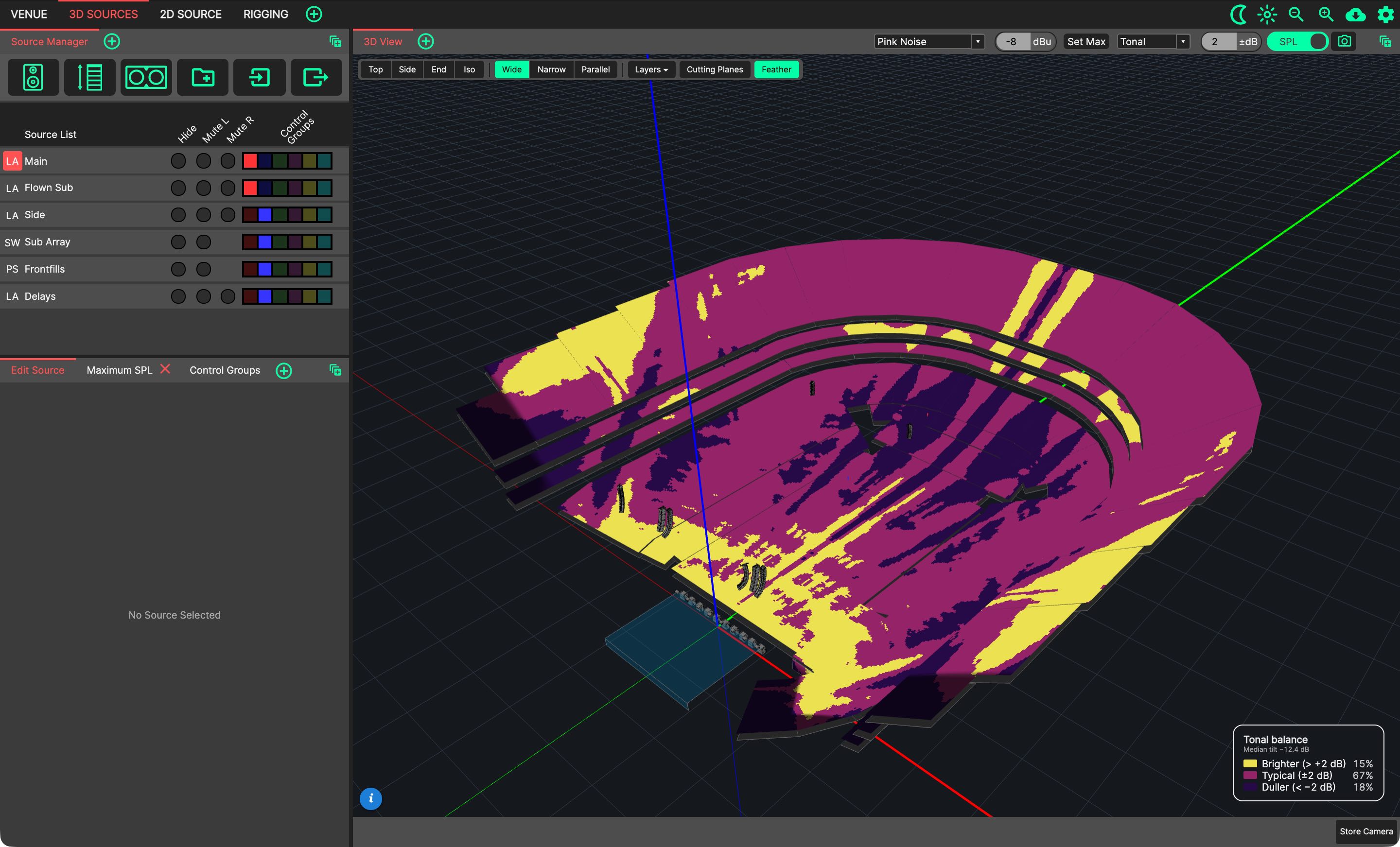Screen dimensions: 1400x847
Task: Add a single speaker source
Action: (33, 77)
